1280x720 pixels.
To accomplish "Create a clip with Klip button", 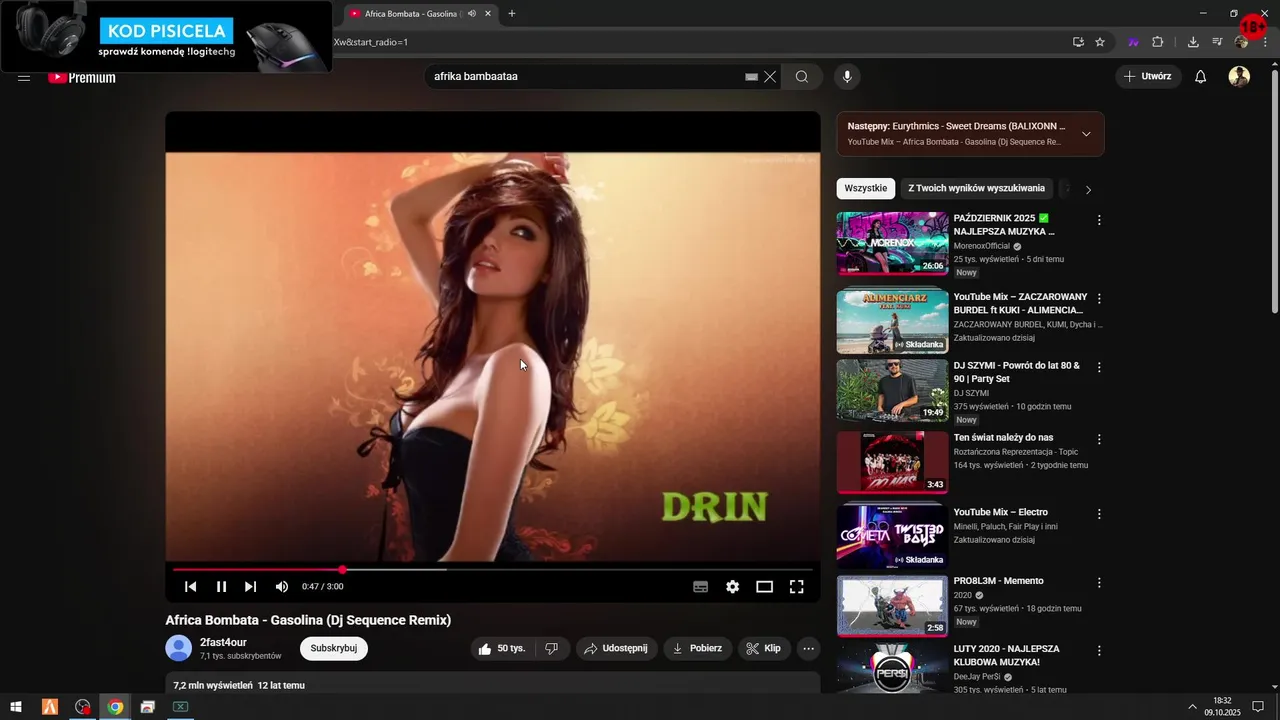I will 764,648.
